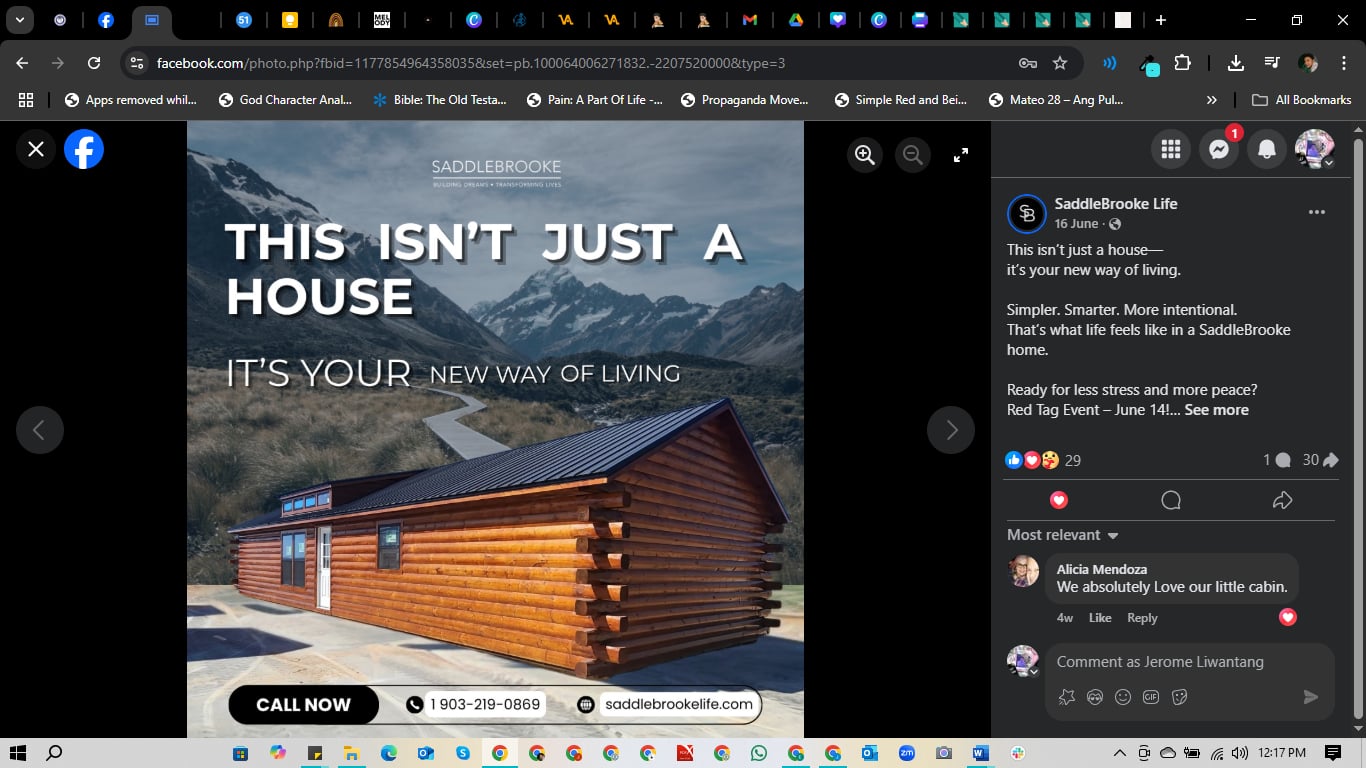The image size is (1366, 768).
Task: Click the public audience globe icon
Action: coord(1115,224)
